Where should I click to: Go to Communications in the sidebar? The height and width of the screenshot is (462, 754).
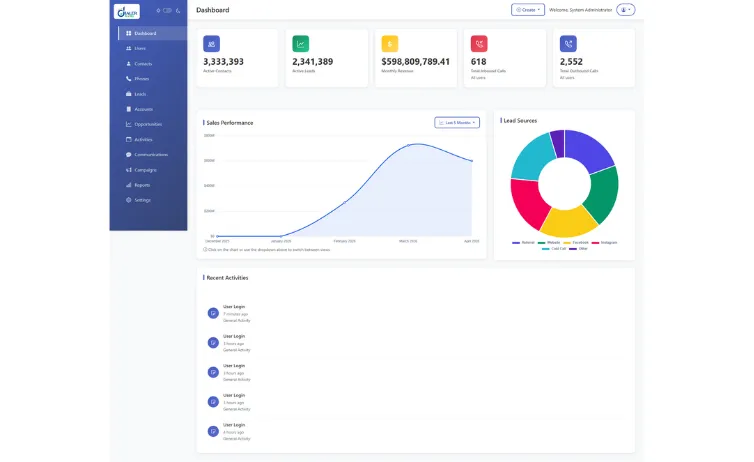(x=153, y=154)
